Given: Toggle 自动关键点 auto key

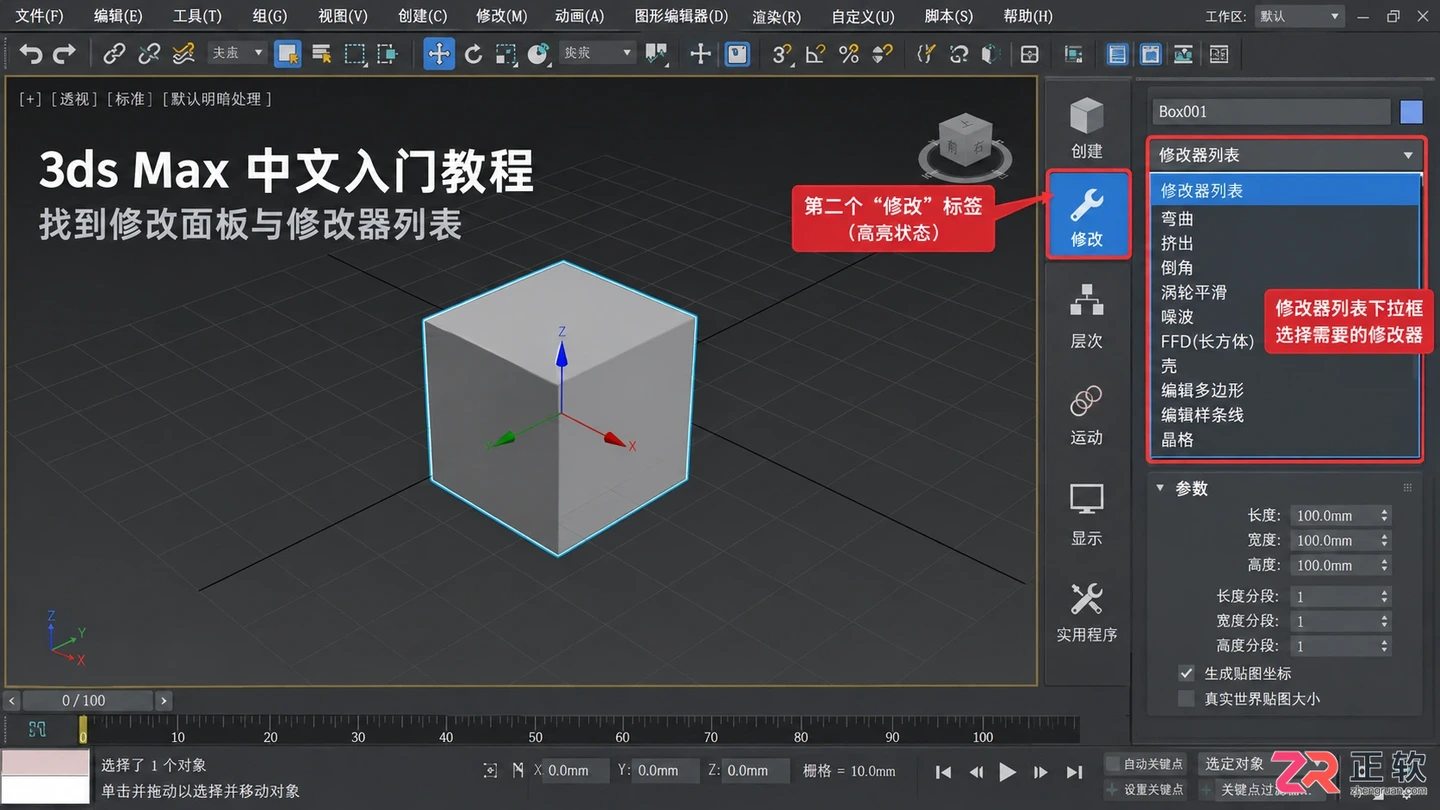Looking at the screenshot, I should 1145,764.
